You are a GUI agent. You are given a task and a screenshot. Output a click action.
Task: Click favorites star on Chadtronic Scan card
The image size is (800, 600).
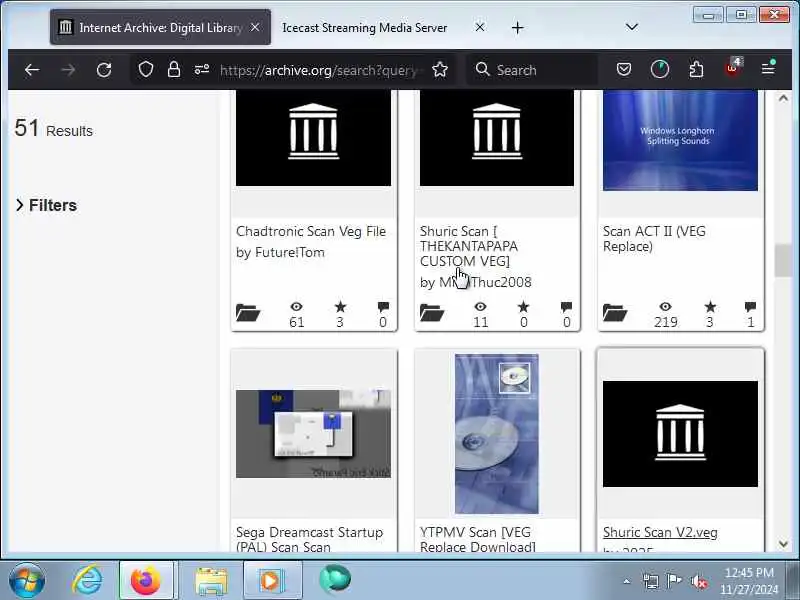click(340, 307)
